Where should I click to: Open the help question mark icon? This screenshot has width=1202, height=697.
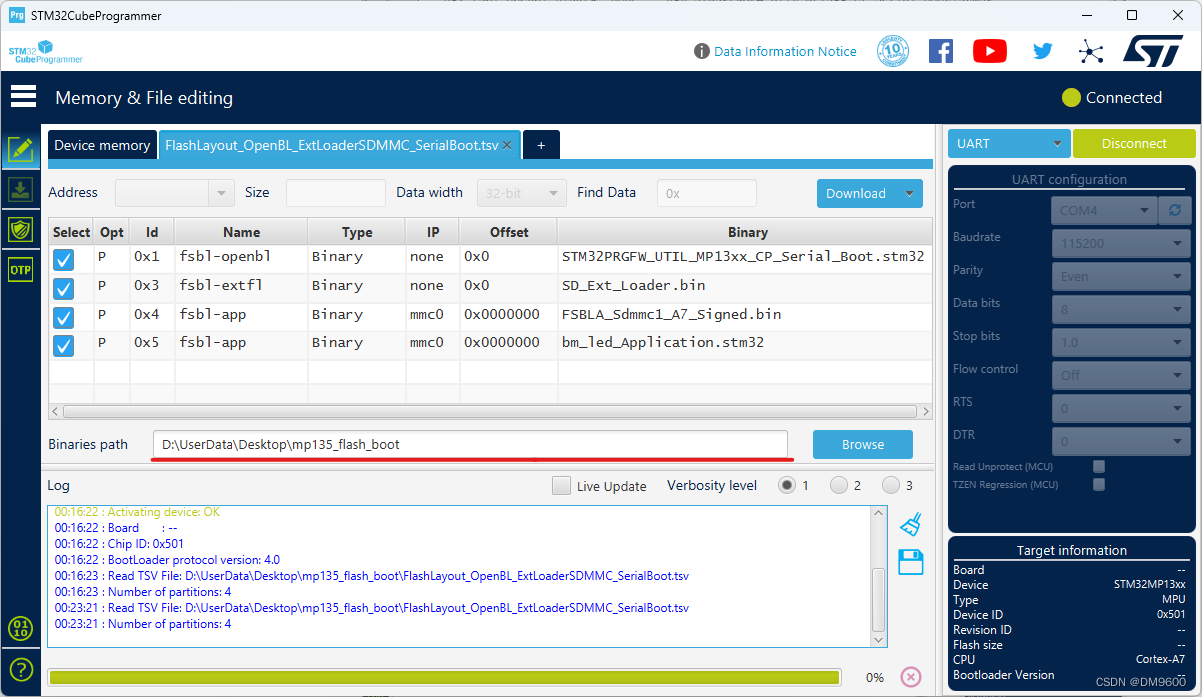20,669
